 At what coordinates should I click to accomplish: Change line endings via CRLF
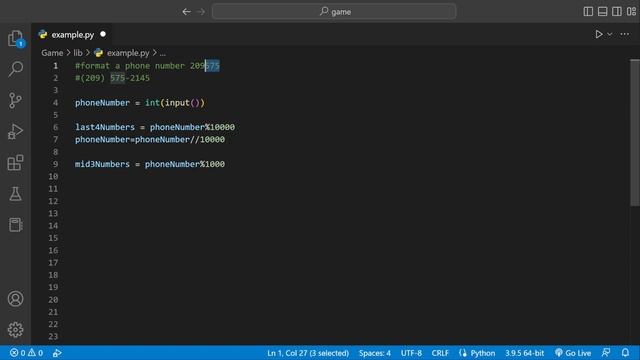tap(440, 353)
